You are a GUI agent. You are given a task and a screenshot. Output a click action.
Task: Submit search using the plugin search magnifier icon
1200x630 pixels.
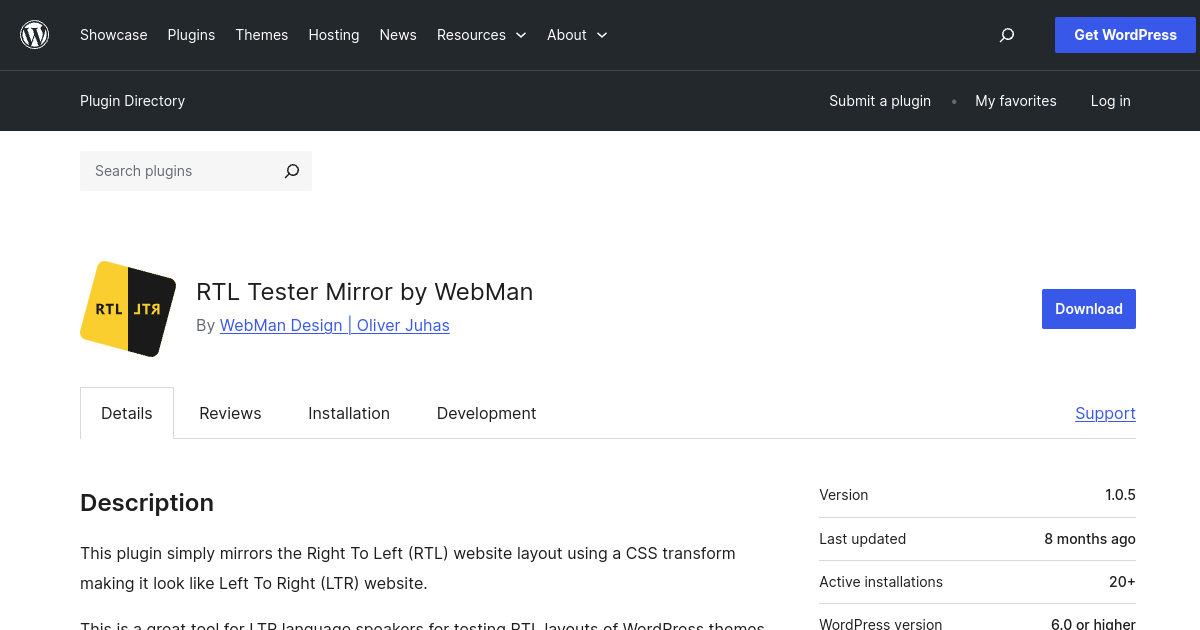click(292, 171)
